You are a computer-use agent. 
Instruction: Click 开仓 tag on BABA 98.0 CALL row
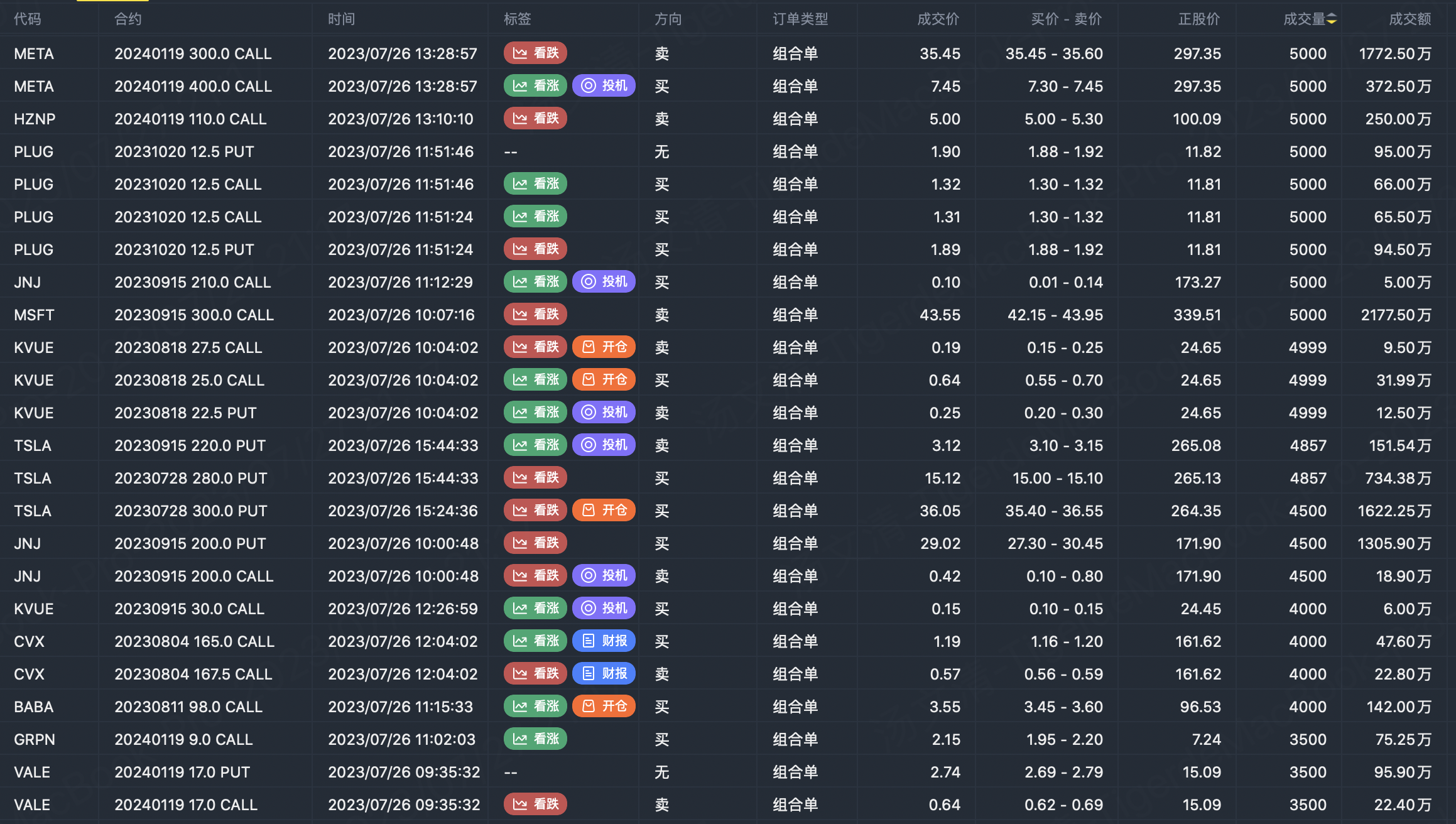pyautogui.click(x=604, y=707)
